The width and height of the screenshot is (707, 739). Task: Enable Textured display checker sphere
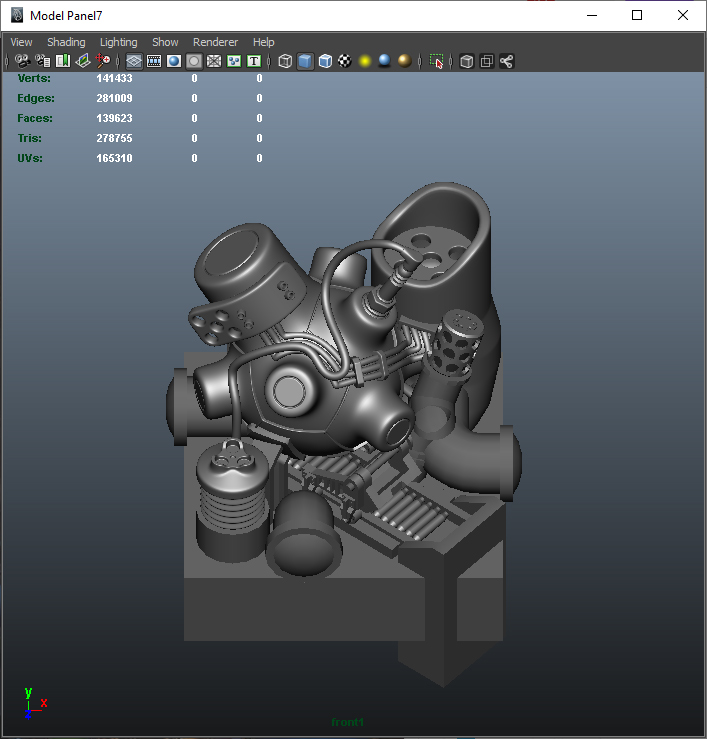coord(345,61)
